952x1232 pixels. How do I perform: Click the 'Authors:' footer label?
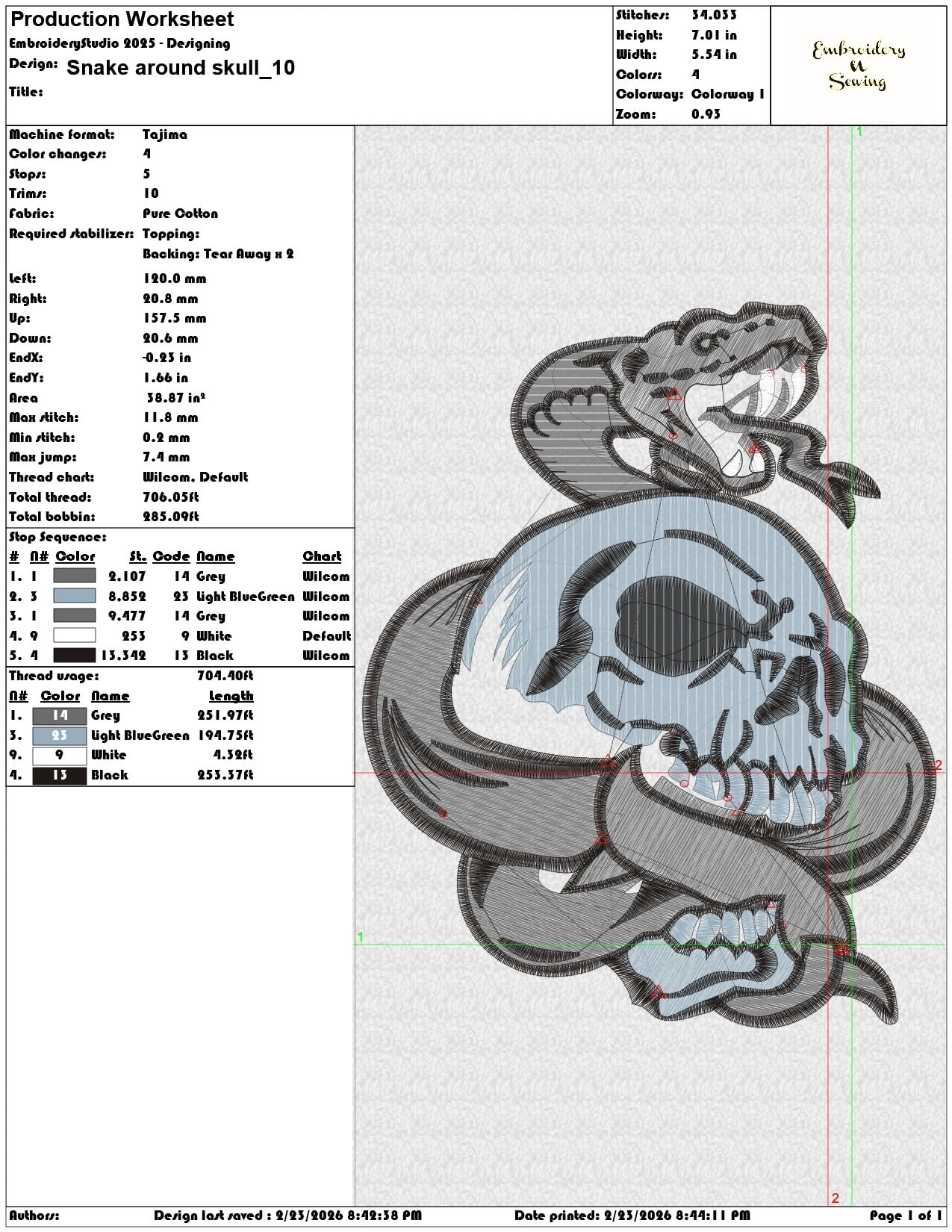34,1216
